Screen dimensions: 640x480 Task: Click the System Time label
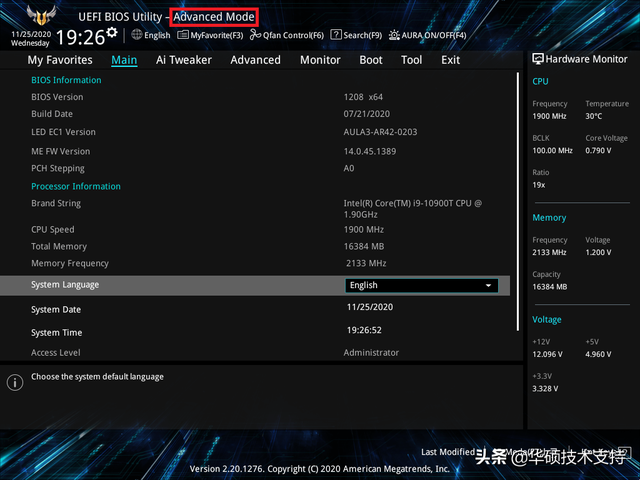[56, 333]
